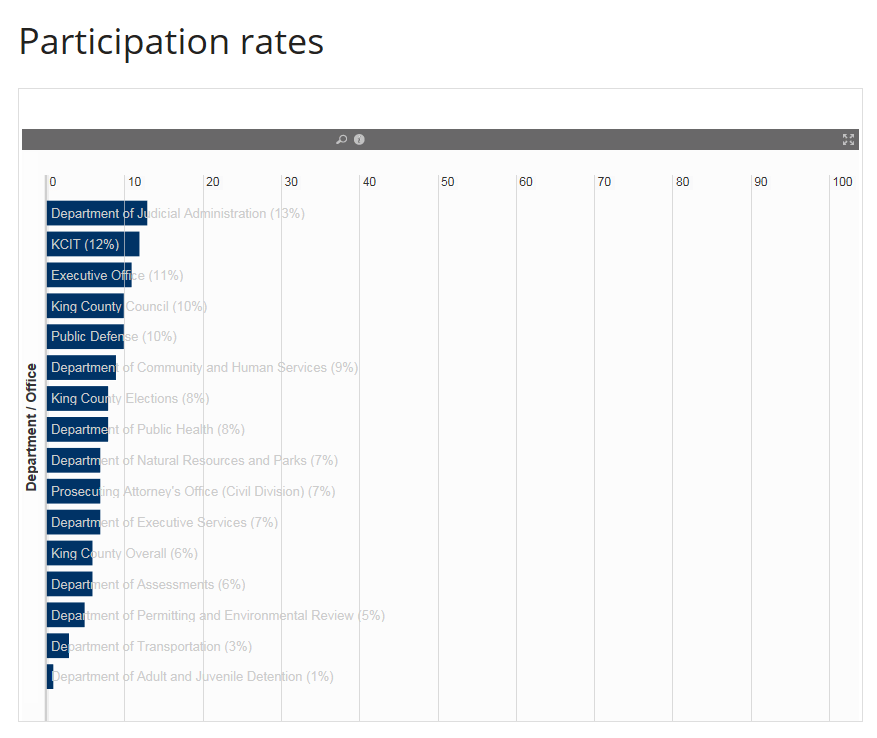The image size is (877, 738).
Task: Select the Public Defense bar
Action: 85,337
